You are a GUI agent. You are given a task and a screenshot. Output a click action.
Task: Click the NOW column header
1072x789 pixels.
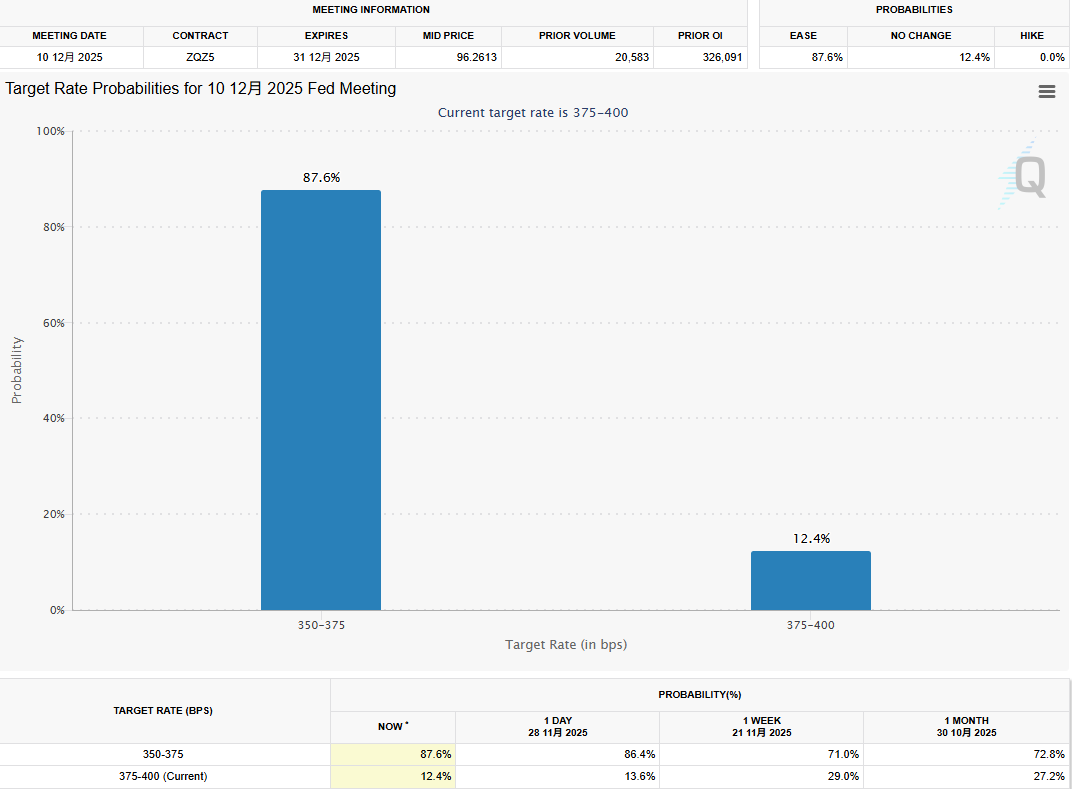tap(392, 727)
